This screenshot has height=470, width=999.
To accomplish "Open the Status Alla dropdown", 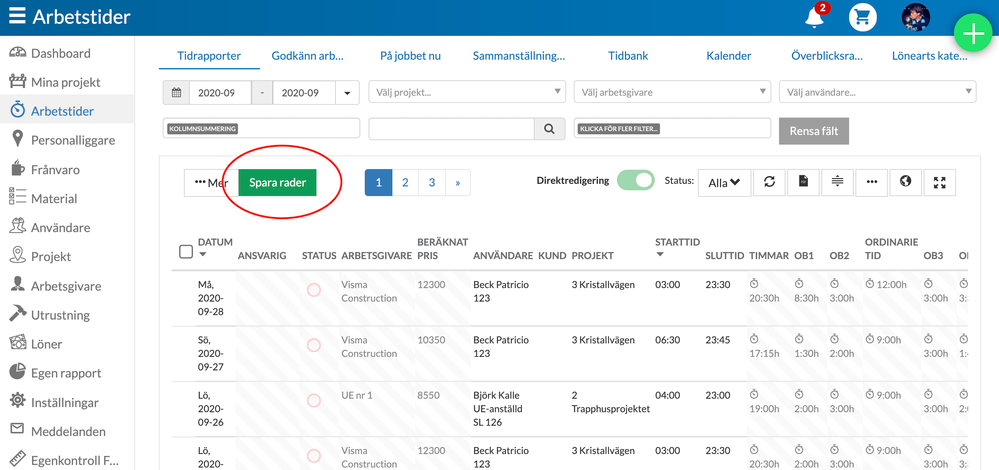I will (x=724, y=182).
